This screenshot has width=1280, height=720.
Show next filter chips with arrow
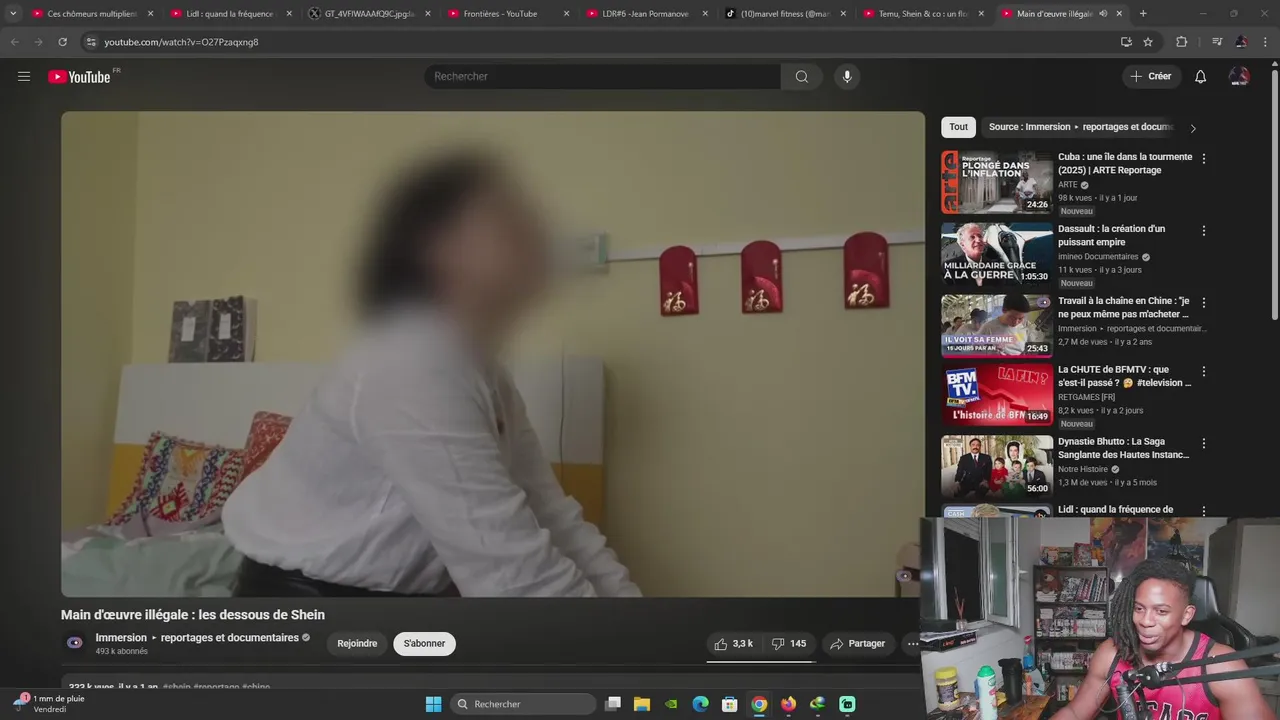1192,128
